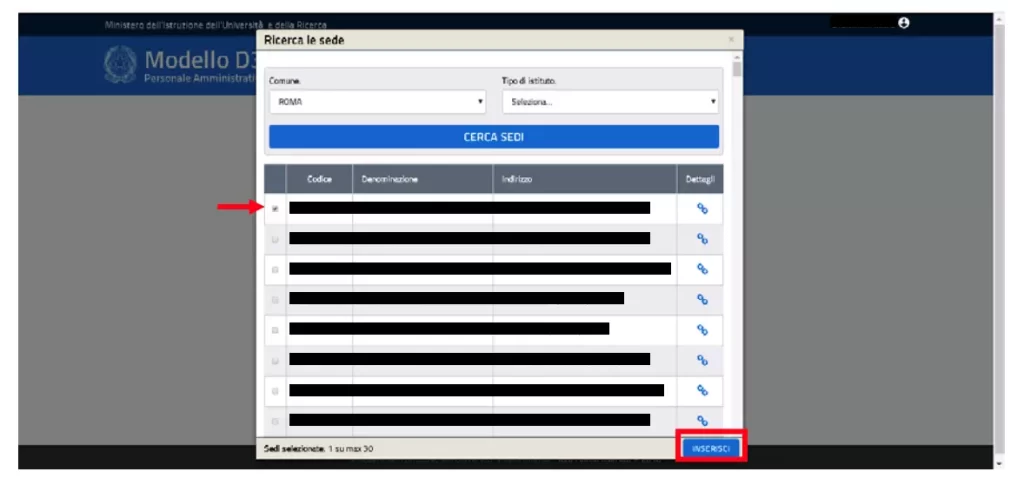This screenshot has width=1024, height=485.
Task: Tick the checkbox of the seventh row
Action: click(x=275, y=390)
